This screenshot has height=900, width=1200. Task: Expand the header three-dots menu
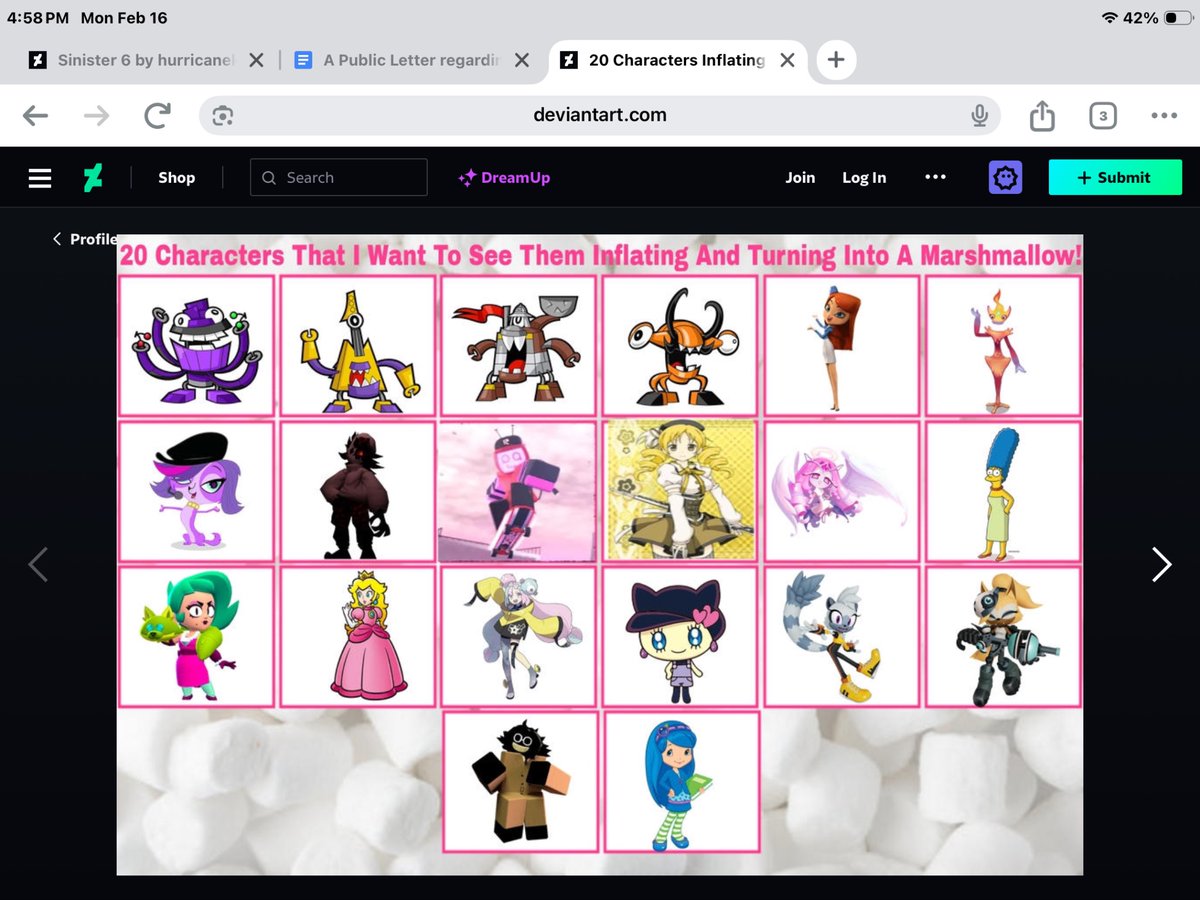[935, 177]
